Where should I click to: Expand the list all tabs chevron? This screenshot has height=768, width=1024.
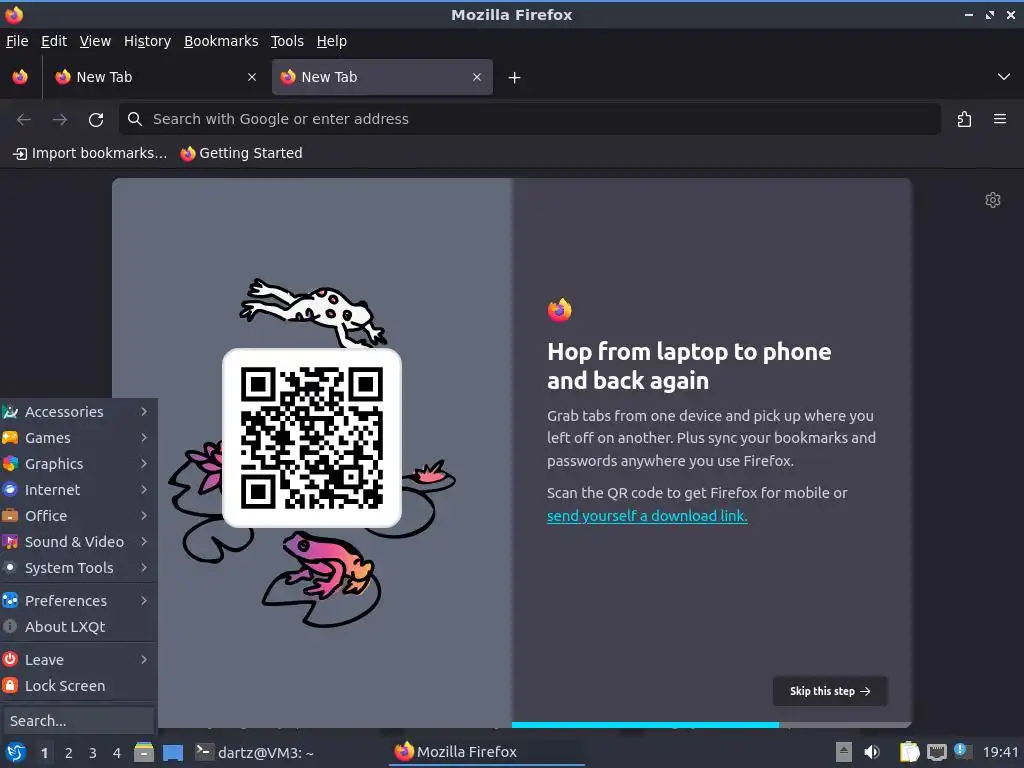[1004, 77]
